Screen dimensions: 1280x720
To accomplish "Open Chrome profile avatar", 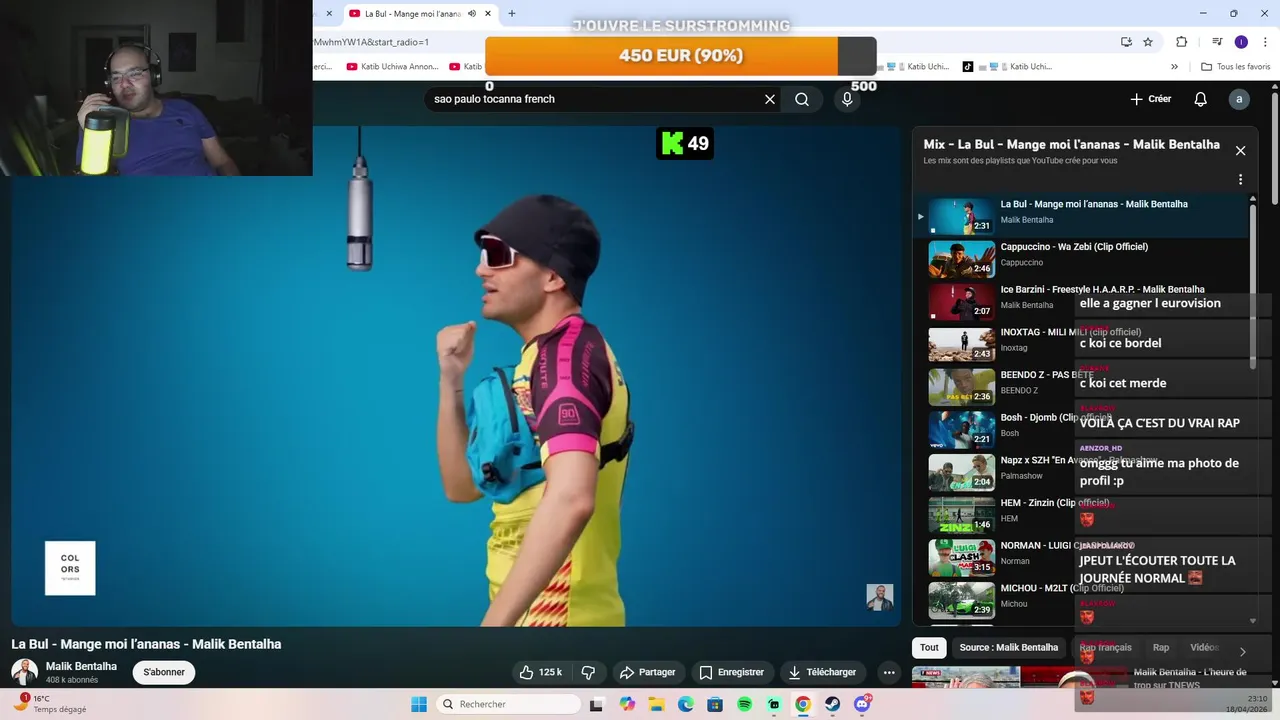I will click(x=1241, y=42).
